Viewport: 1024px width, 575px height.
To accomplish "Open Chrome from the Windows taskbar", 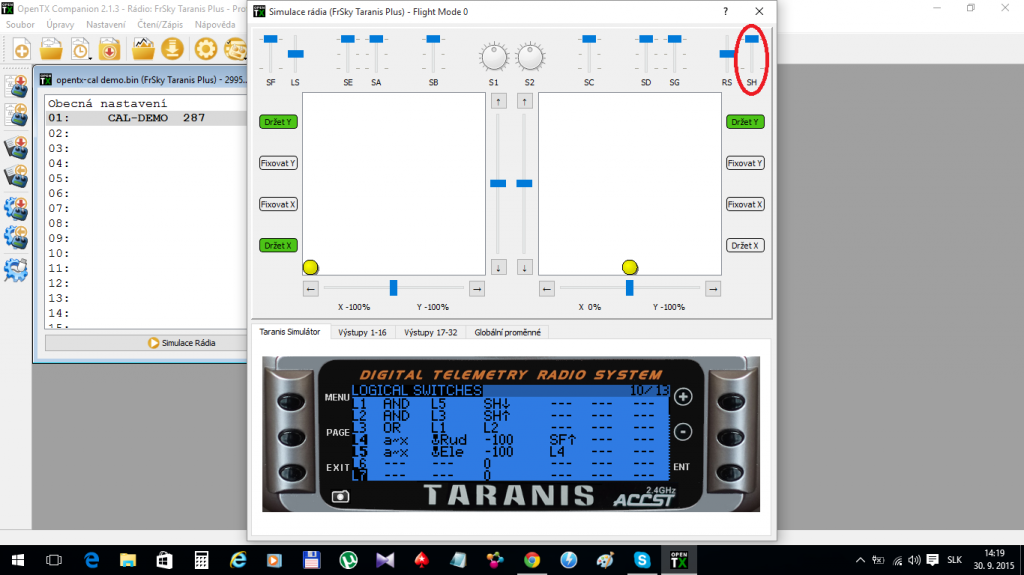I will point(531,560).
